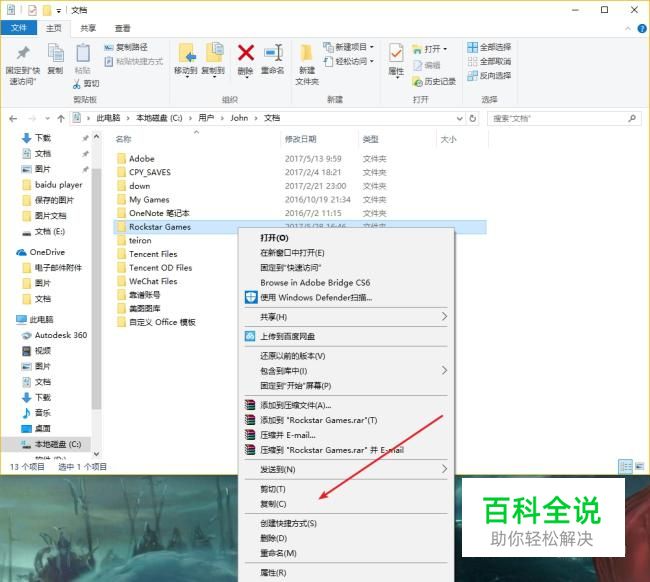Switch to the Share ribbon tab
Viewport: 650px width, 582px height.
coord(88,28)
